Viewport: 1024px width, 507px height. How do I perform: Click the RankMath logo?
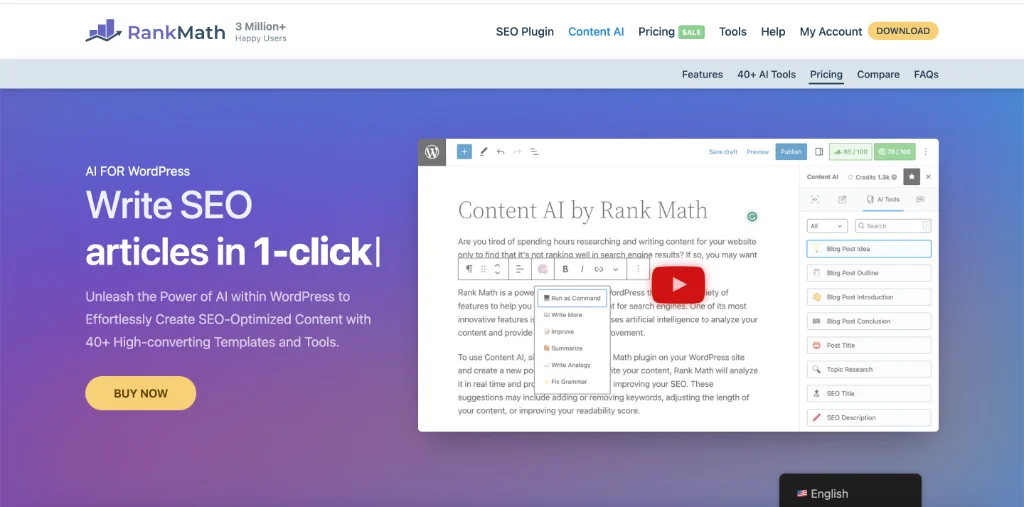coord(155,31)
